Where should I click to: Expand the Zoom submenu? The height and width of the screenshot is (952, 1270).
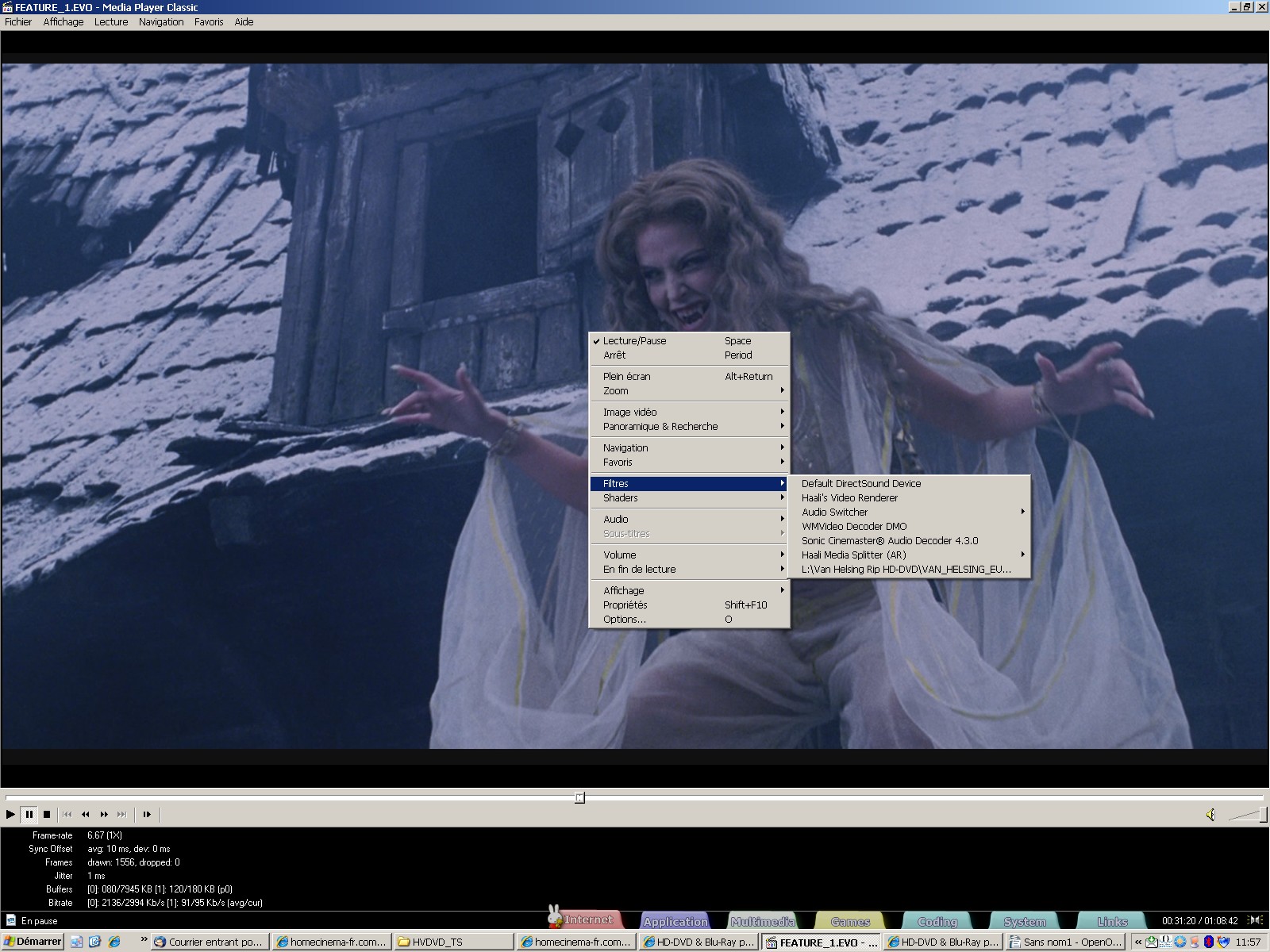[689, 390]
